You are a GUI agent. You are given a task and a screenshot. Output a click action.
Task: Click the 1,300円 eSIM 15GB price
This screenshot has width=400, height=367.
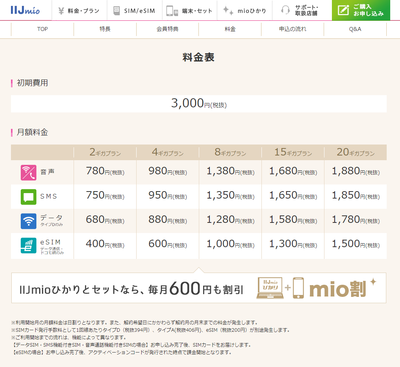[293, 244]
